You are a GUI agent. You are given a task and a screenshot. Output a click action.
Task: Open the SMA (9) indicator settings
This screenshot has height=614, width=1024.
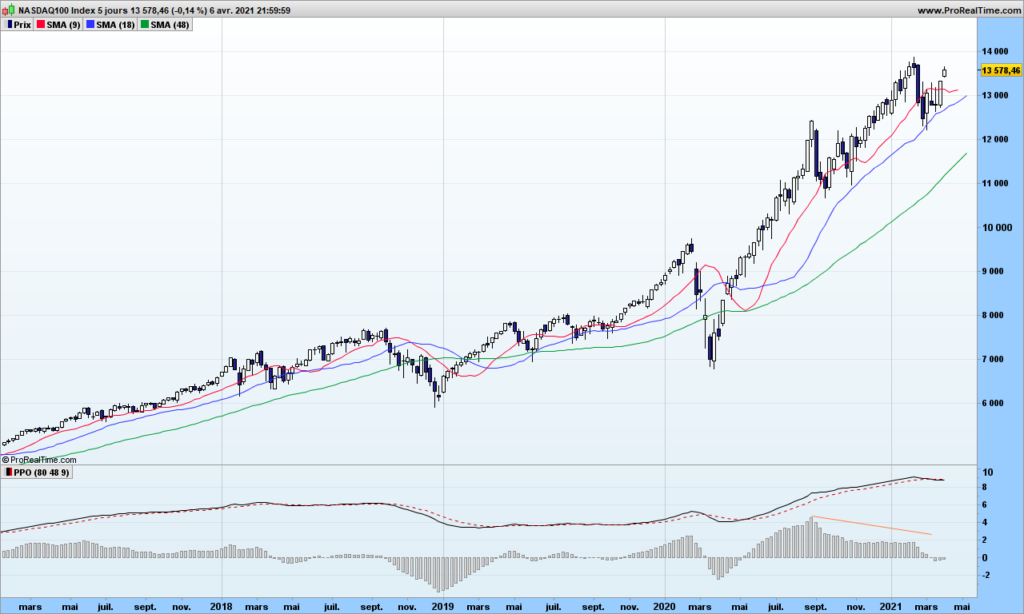tap(58, 25)
